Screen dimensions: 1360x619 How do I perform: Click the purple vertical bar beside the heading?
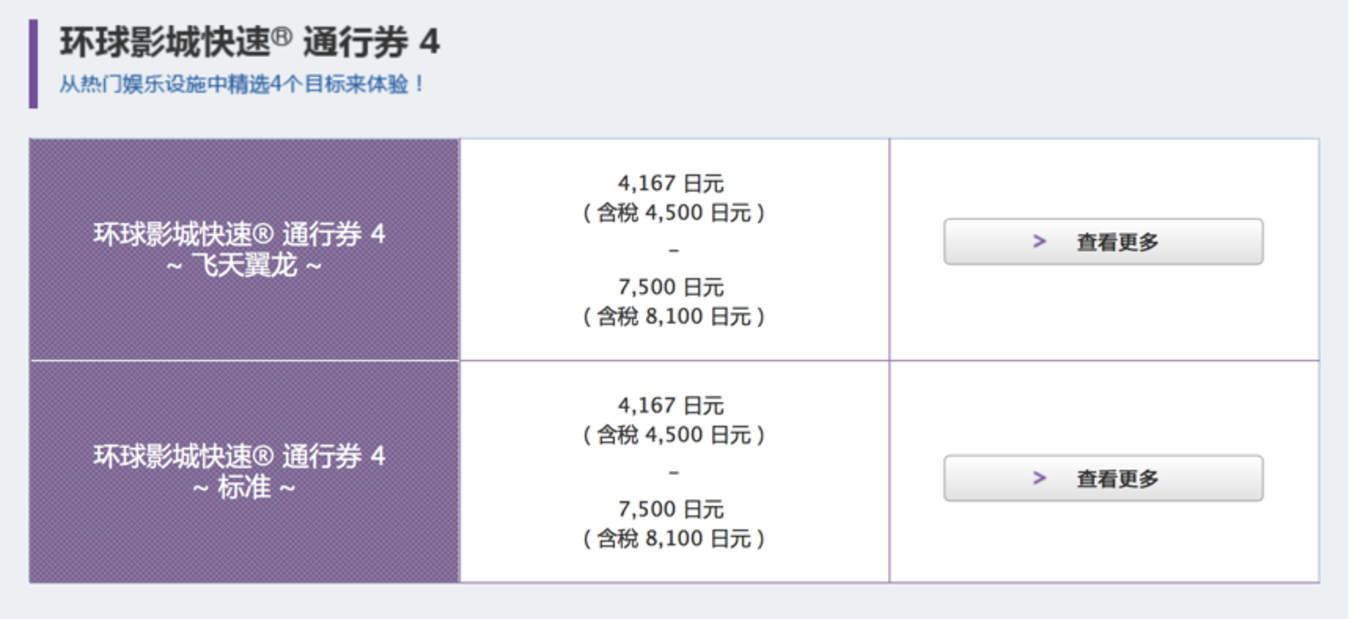tap(34, 63)
